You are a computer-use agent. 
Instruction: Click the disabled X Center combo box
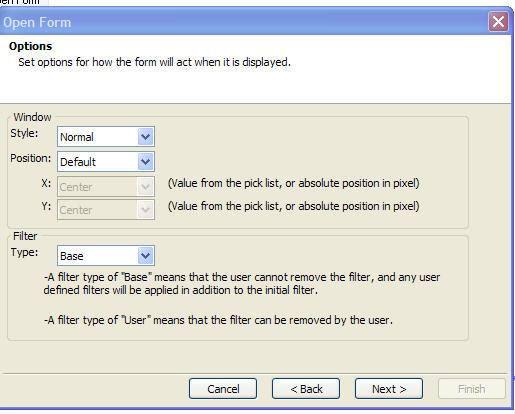click(x=106, y=186)
